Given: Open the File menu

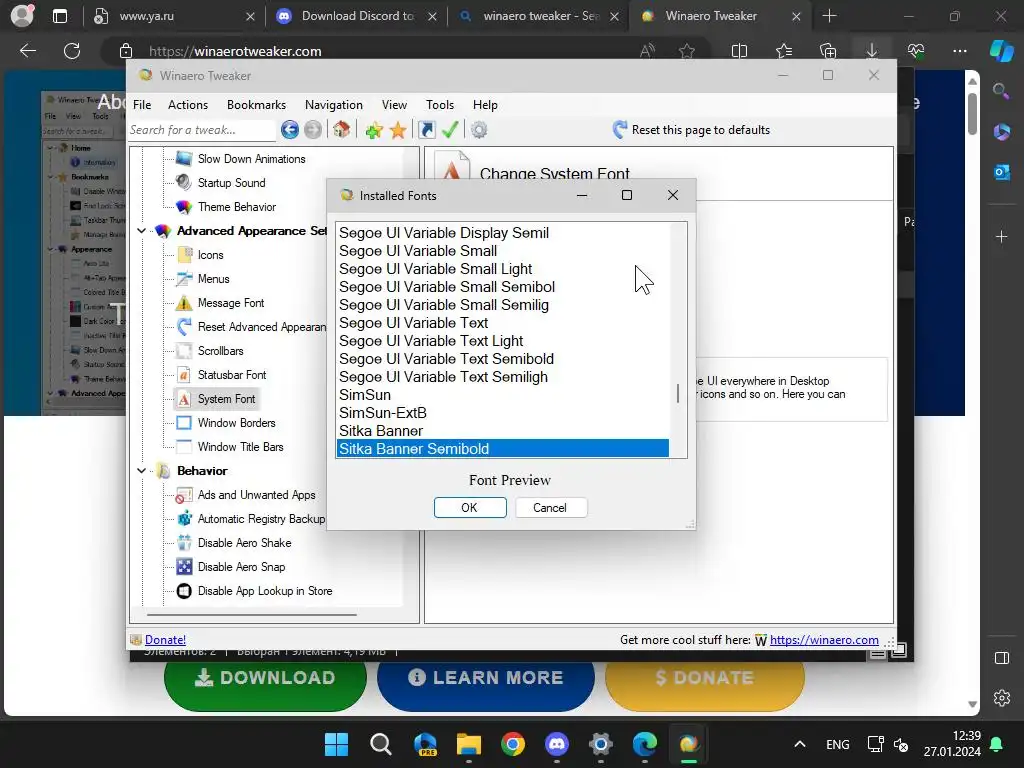Looking at the screenshot, I should pyautogui.click(x=142, y=104).
